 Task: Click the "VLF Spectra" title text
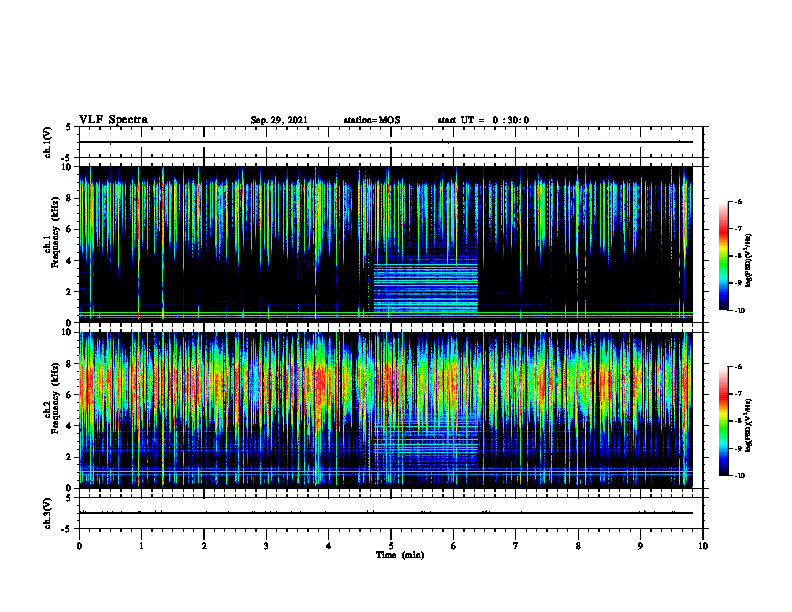point(113,120)
